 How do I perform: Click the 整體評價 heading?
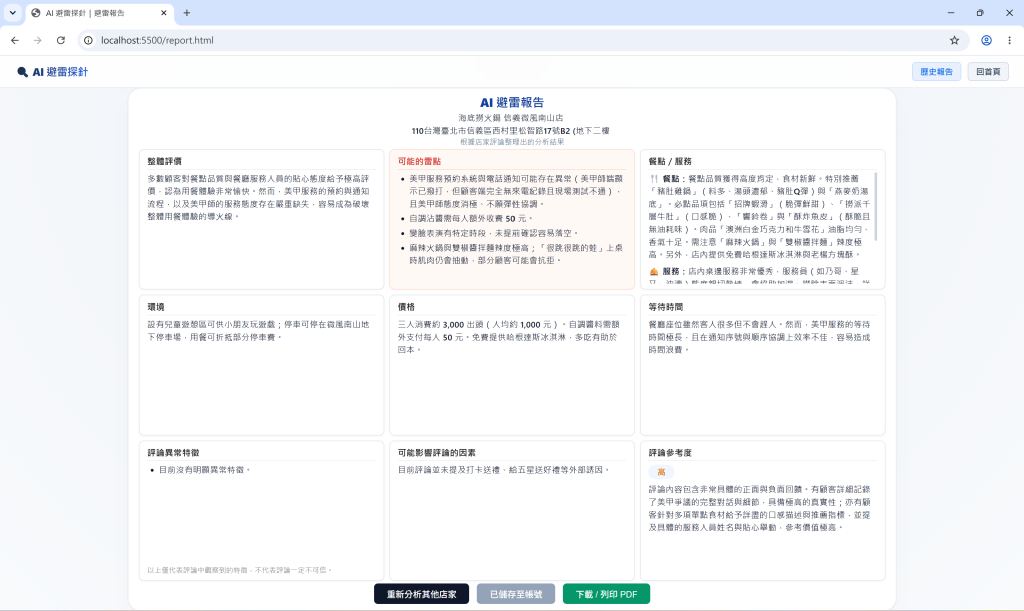(x=165, y=161)
